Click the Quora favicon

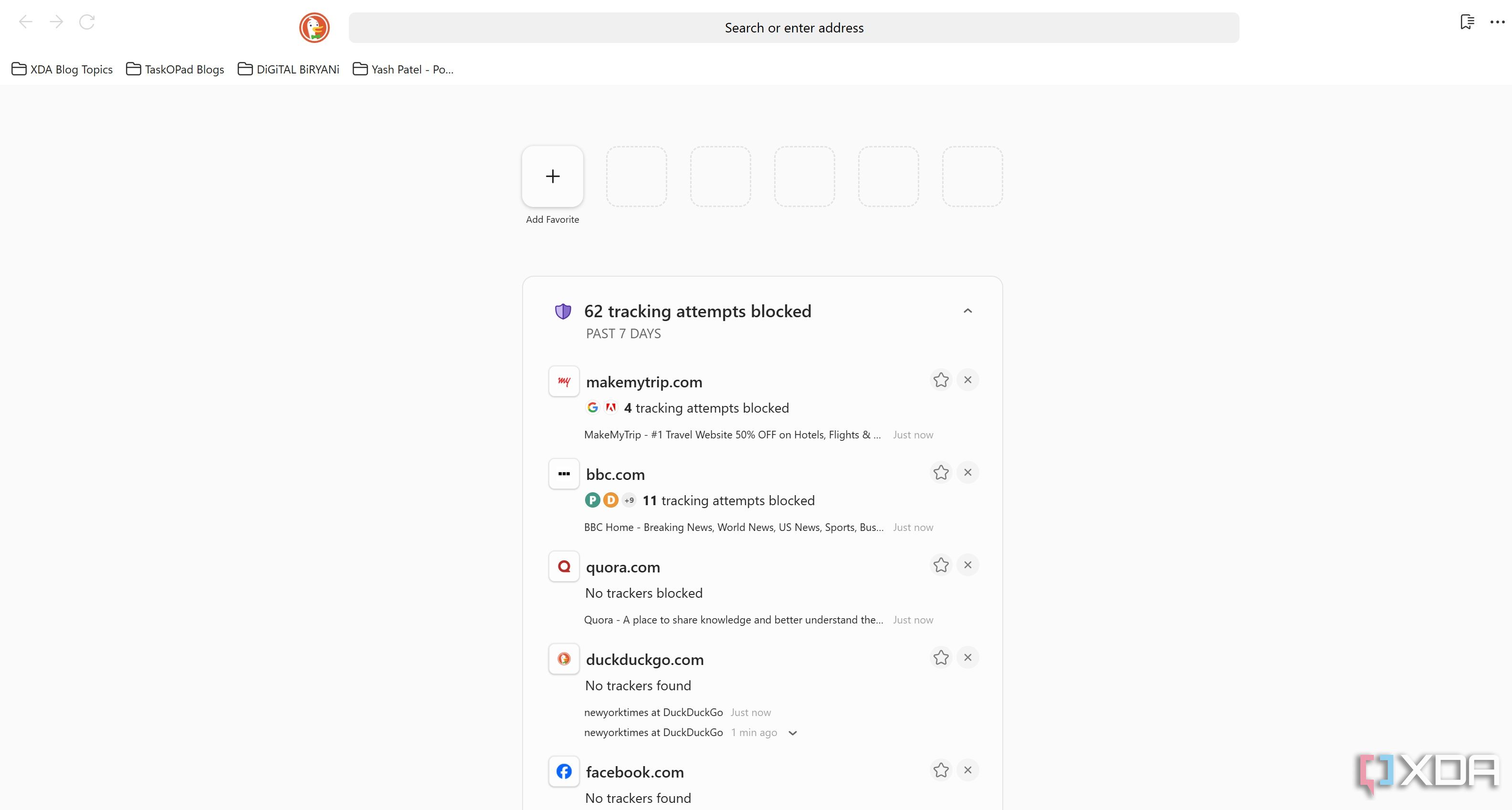coord(564,567)
